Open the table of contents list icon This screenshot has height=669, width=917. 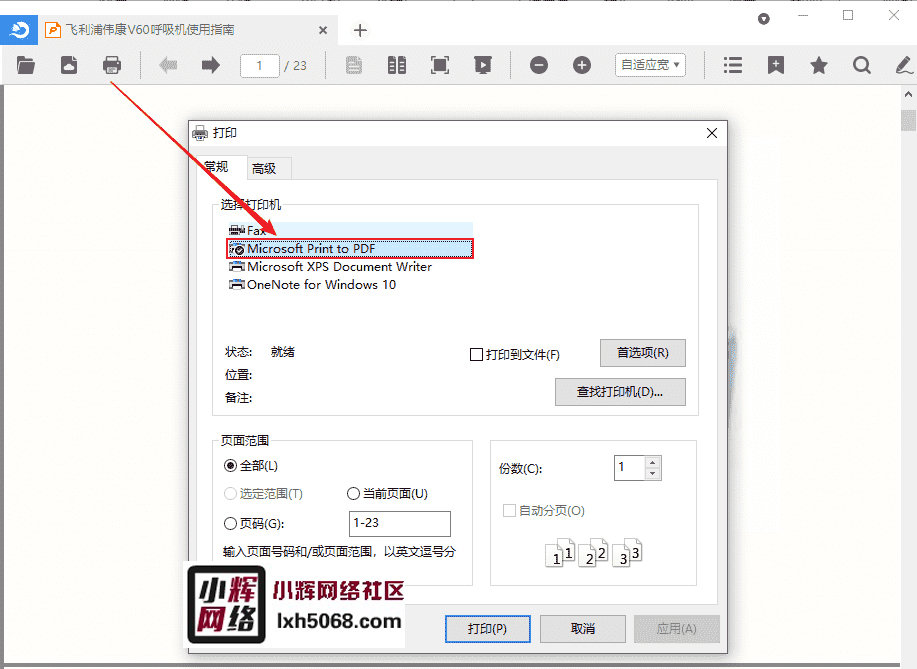coord(733,65)
